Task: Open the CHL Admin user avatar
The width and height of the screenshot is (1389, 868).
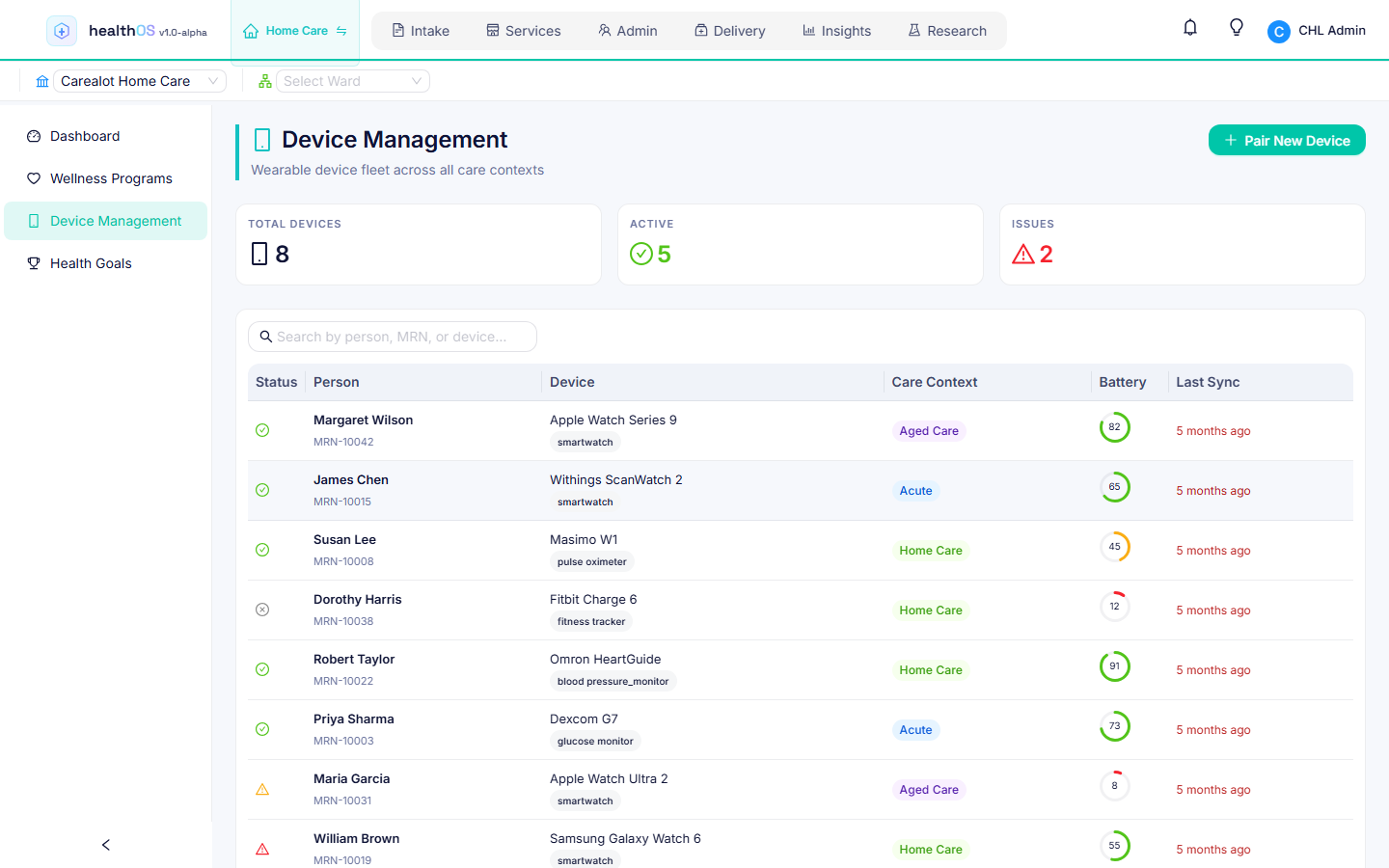Action: pos(1279,32)
